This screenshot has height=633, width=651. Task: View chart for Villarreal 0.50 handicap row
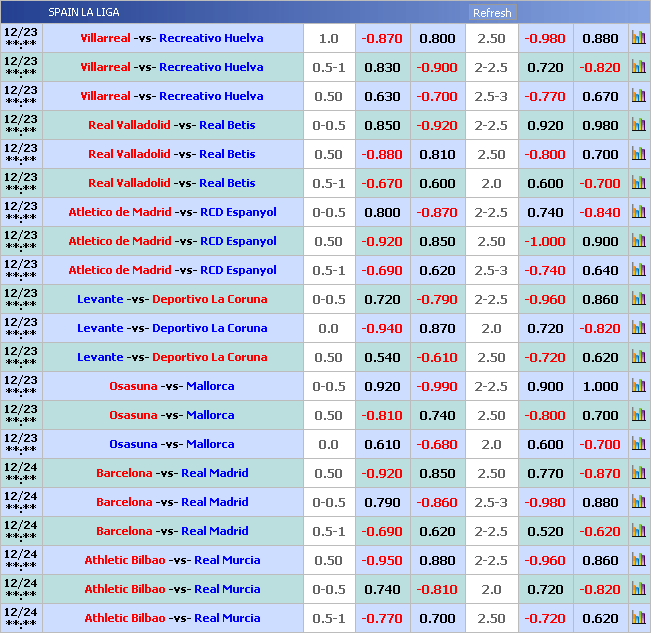[638, 96]
